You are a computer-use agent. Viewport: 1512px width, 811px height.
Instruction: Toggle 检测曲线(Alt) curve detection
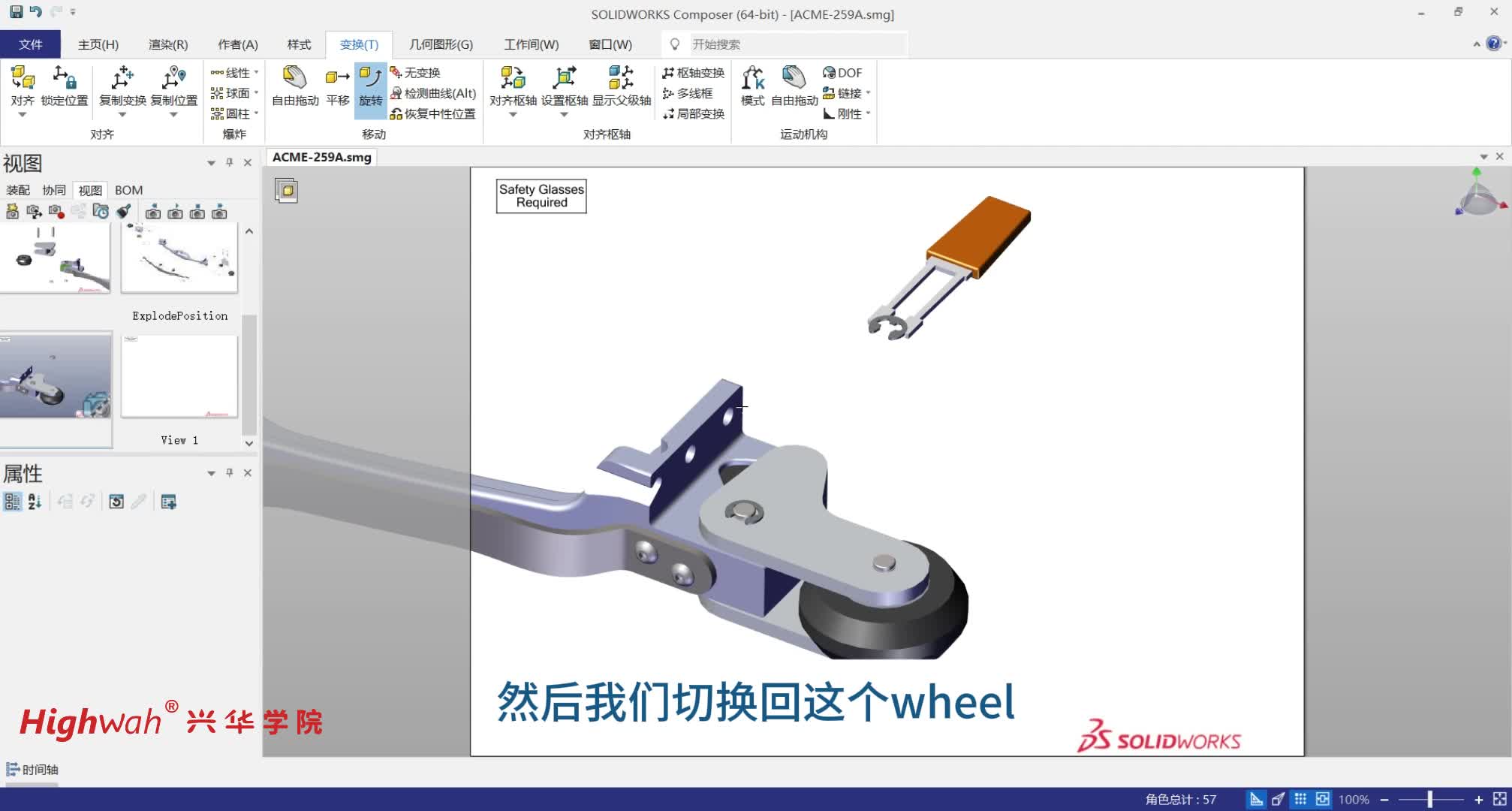[x=432, y=93]
